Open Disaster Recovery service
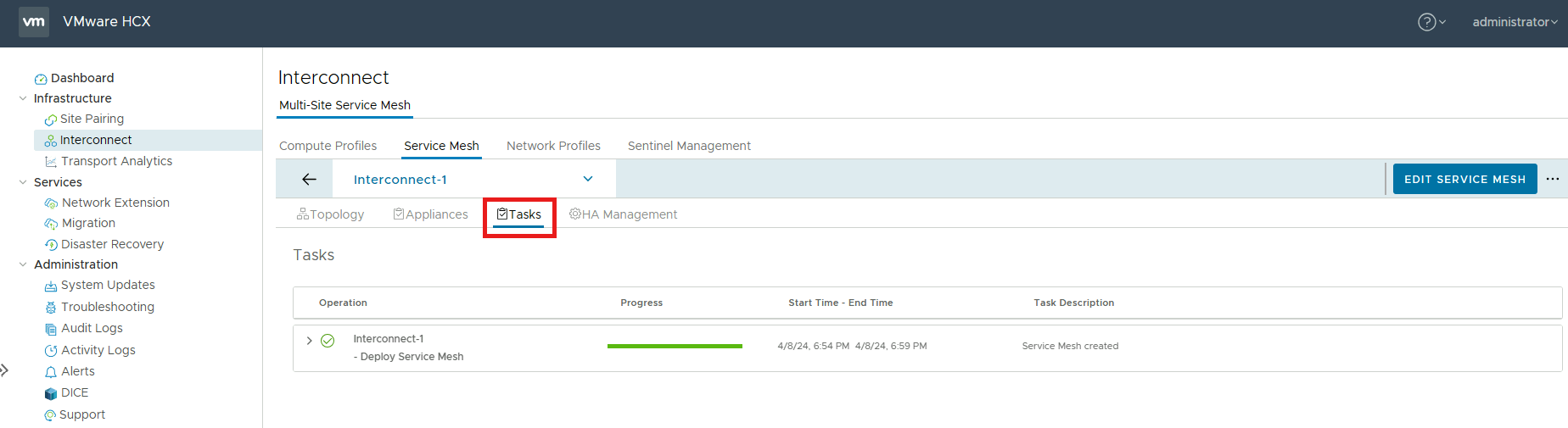This screenshot has height=428, width=1568. [x=112, y=244]
